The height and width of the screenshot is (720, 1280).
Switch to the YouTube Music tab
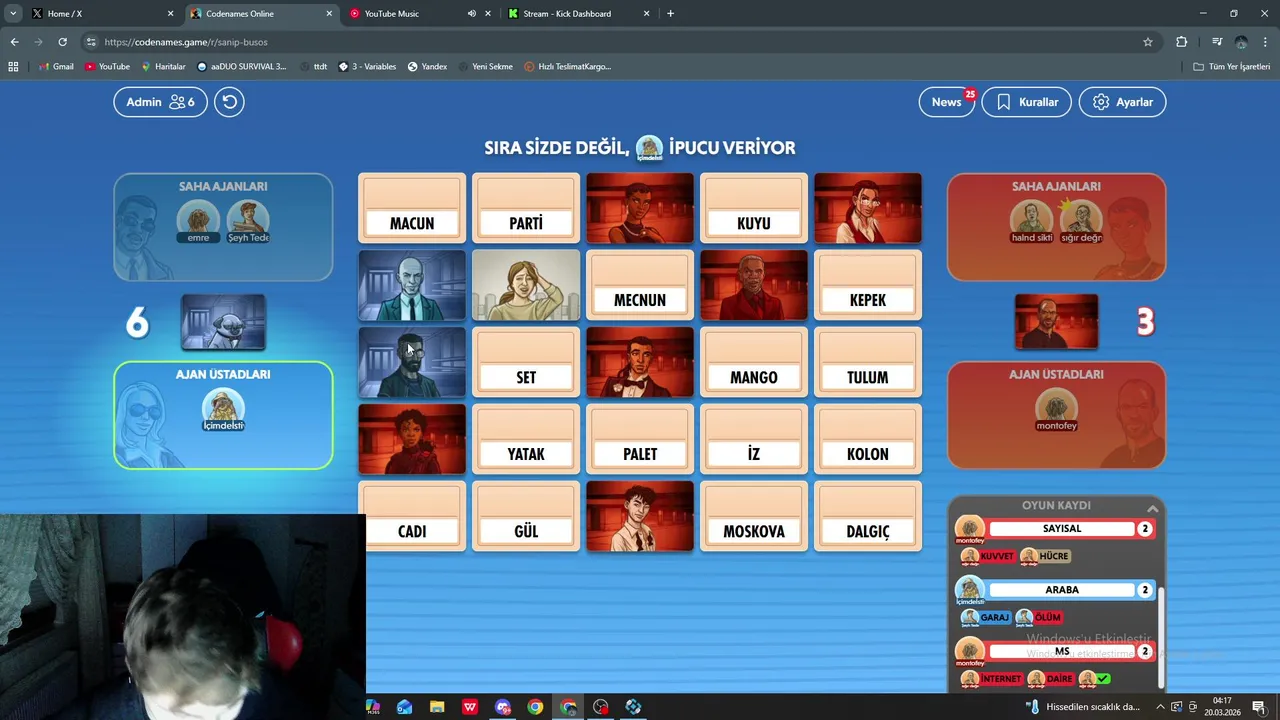(420, 14)
